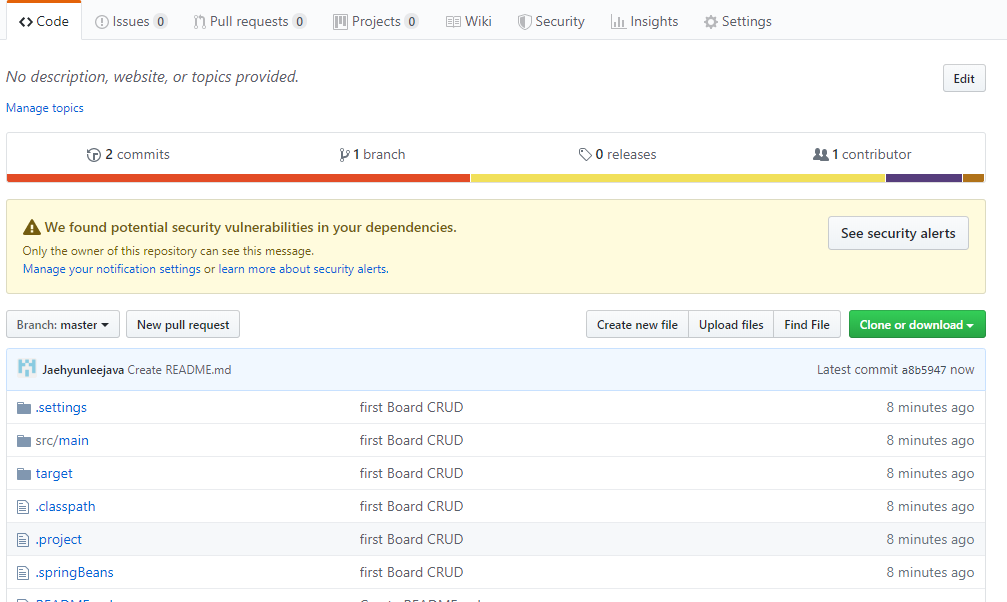Open the Pull requests tab

tap(250, 21)
